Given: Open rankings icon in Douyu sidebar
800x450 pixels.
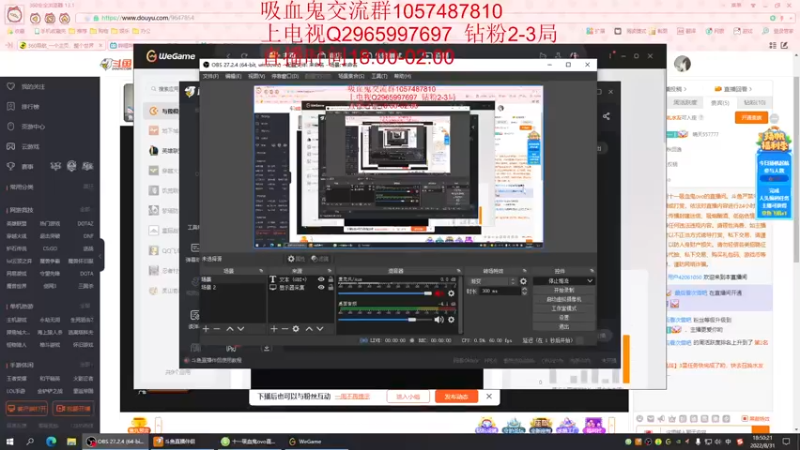Looking at the screenshot, I should [x=11, y=106].
